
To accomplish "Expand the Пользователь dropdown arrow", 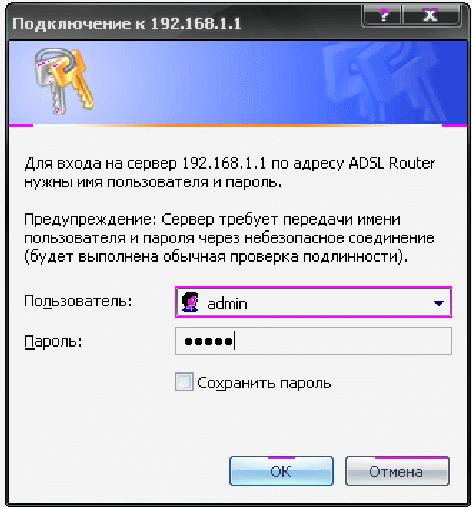I will coord(438,303).
